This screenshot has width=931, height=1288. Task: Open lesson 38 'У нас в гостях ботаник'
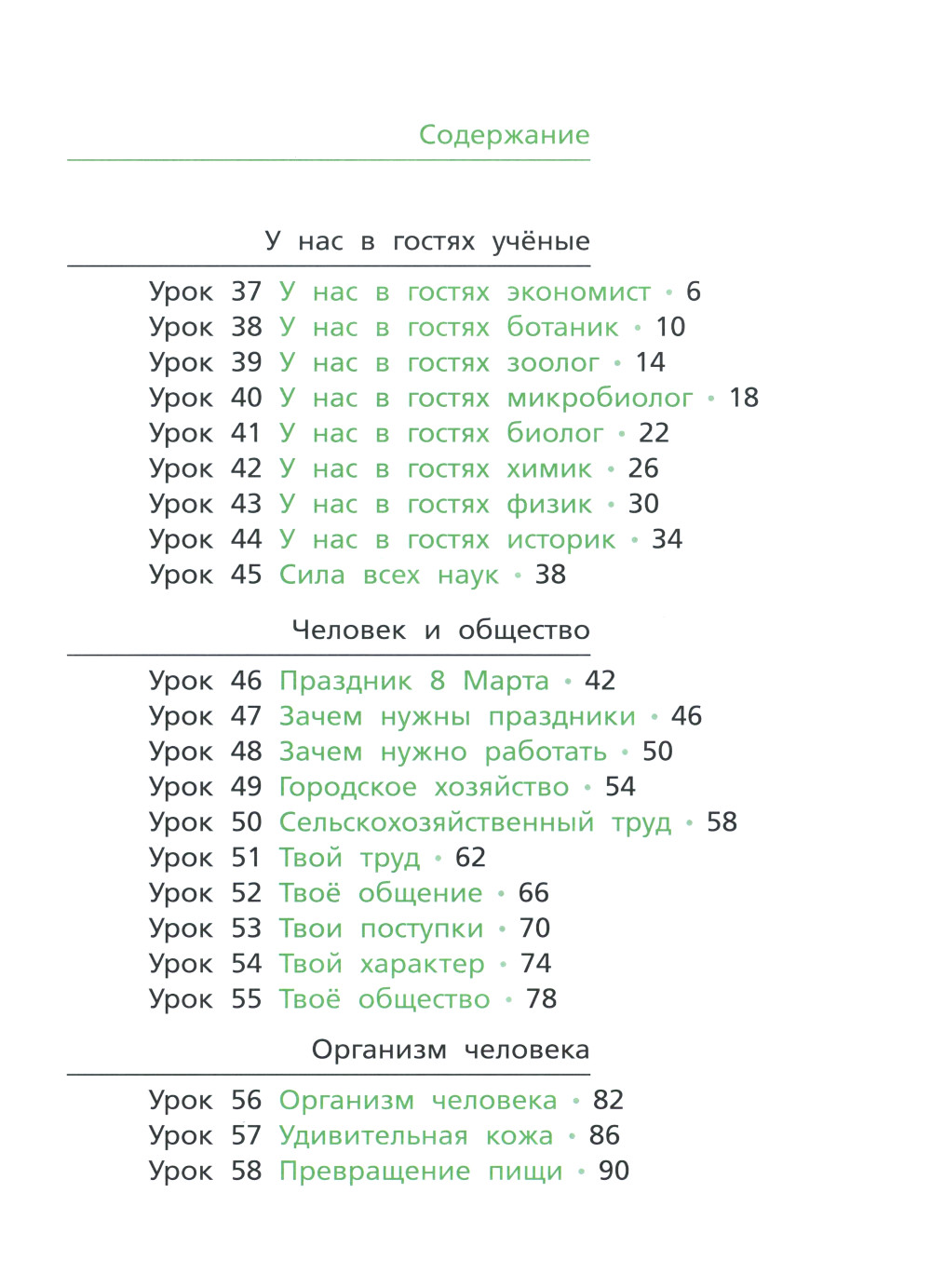tap(449, 328)
